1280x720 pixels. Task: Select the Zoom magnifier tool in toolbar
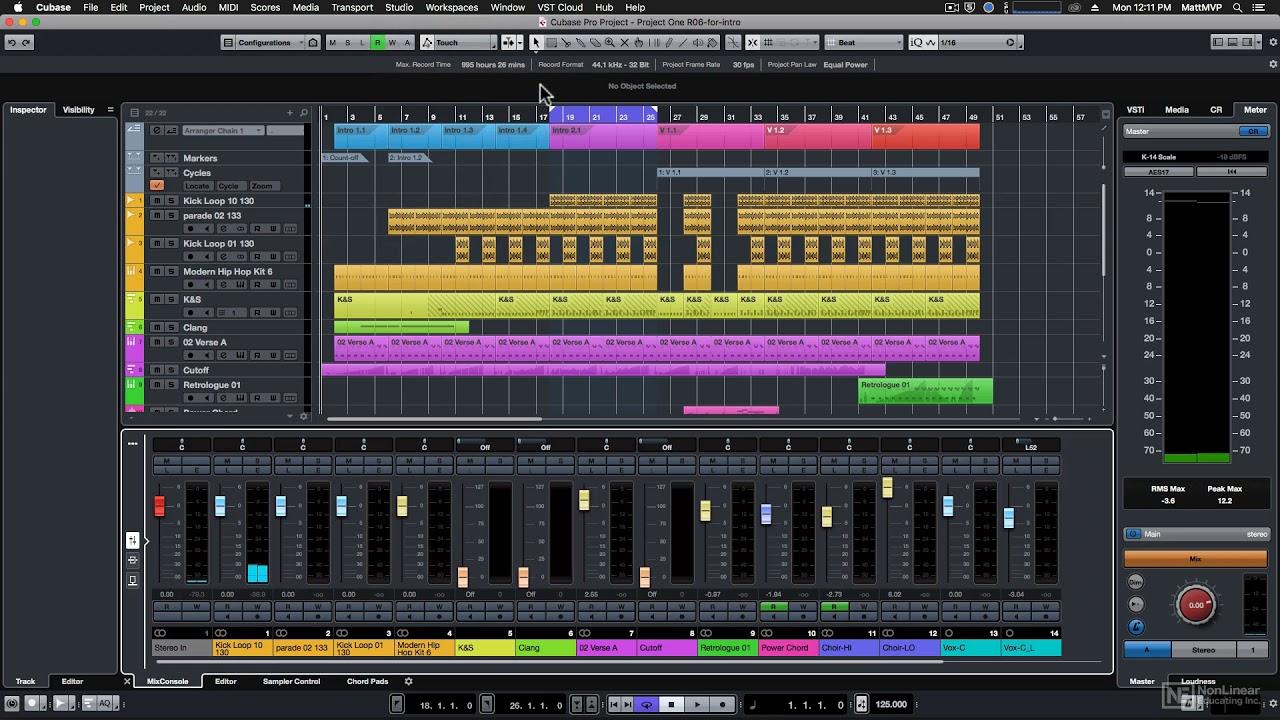pos(609,43)
